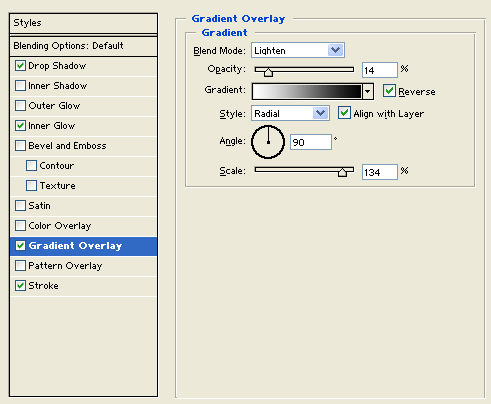Click the Scale percentage input field
Viewport: 491px width, 404px height.
[x=380, y=172]
